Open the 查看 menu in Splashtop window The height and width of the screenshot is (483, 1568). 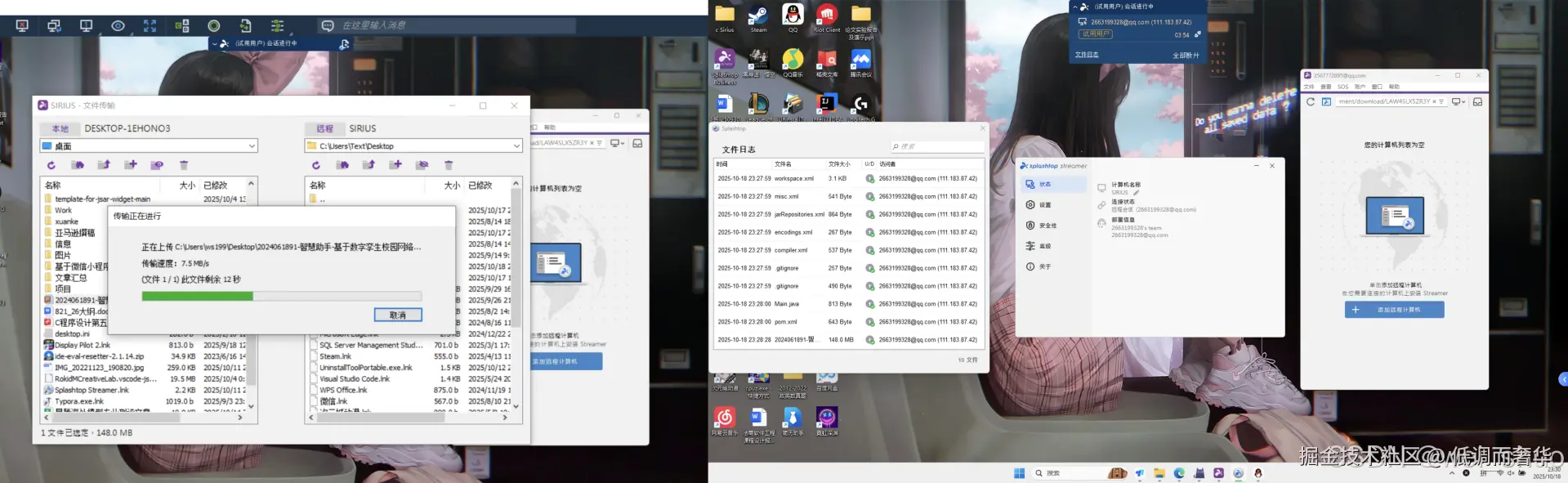click(x=1326, y=87)
